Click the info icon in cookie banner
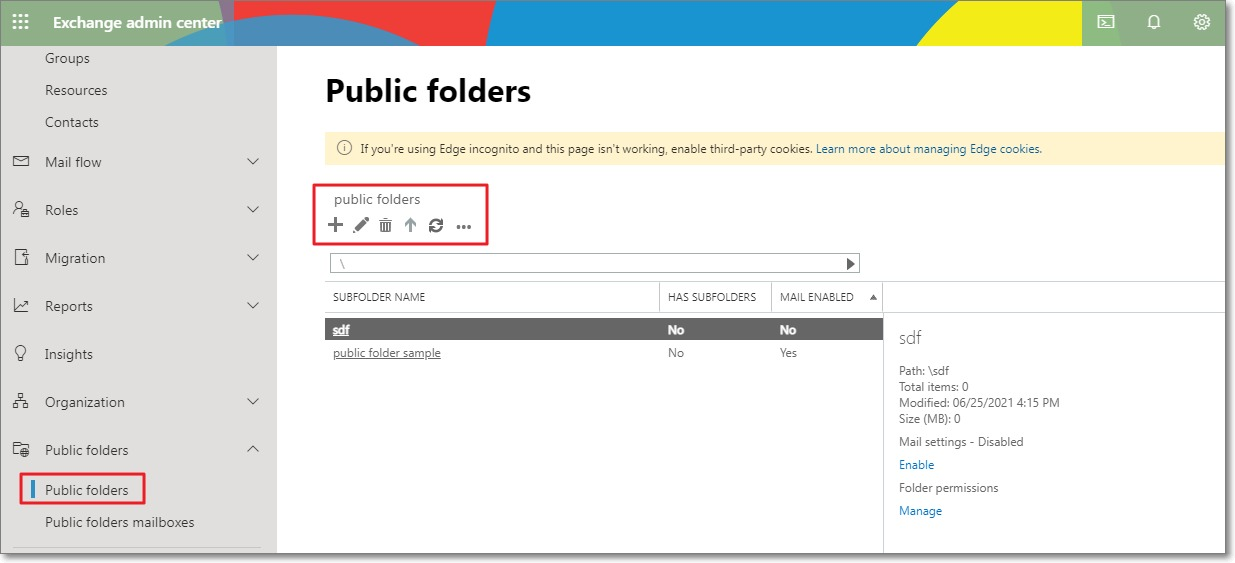1235x563 pixels. pos(344,149)
